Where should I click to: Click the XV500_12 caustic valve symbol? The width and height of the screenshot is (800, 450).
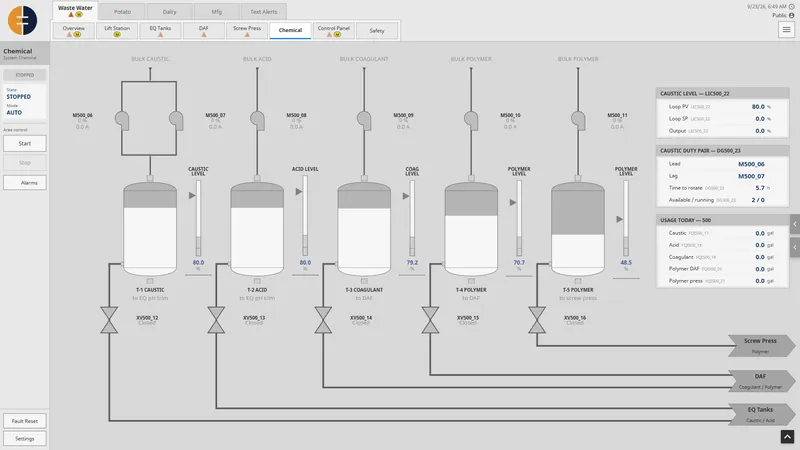pyautogui.click(x=109, y=320)
